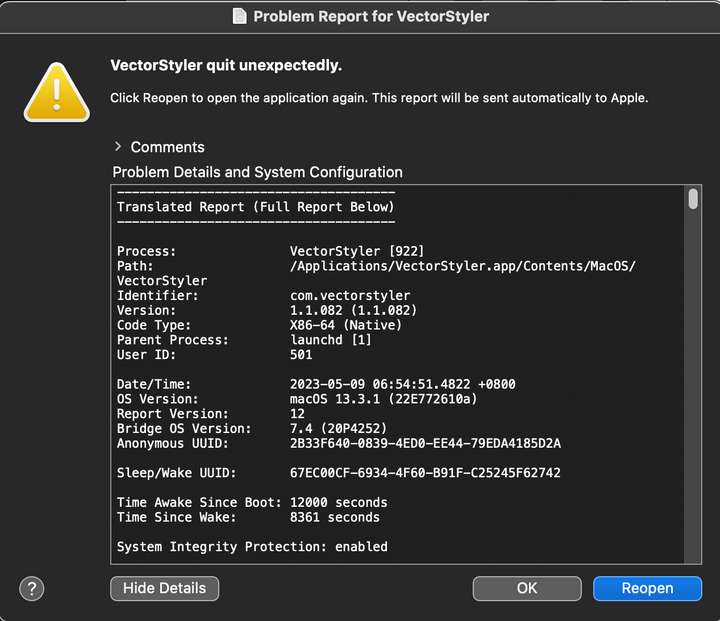Click the OK button
720x621 pixels.
(x=527, y=588)
